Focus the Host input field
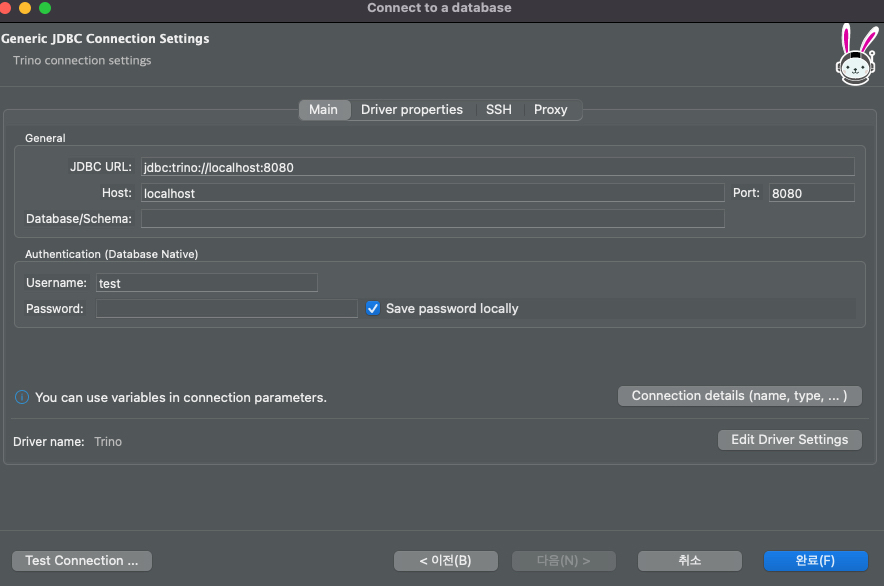The image size is (884, 586). [x=432, y=193]
